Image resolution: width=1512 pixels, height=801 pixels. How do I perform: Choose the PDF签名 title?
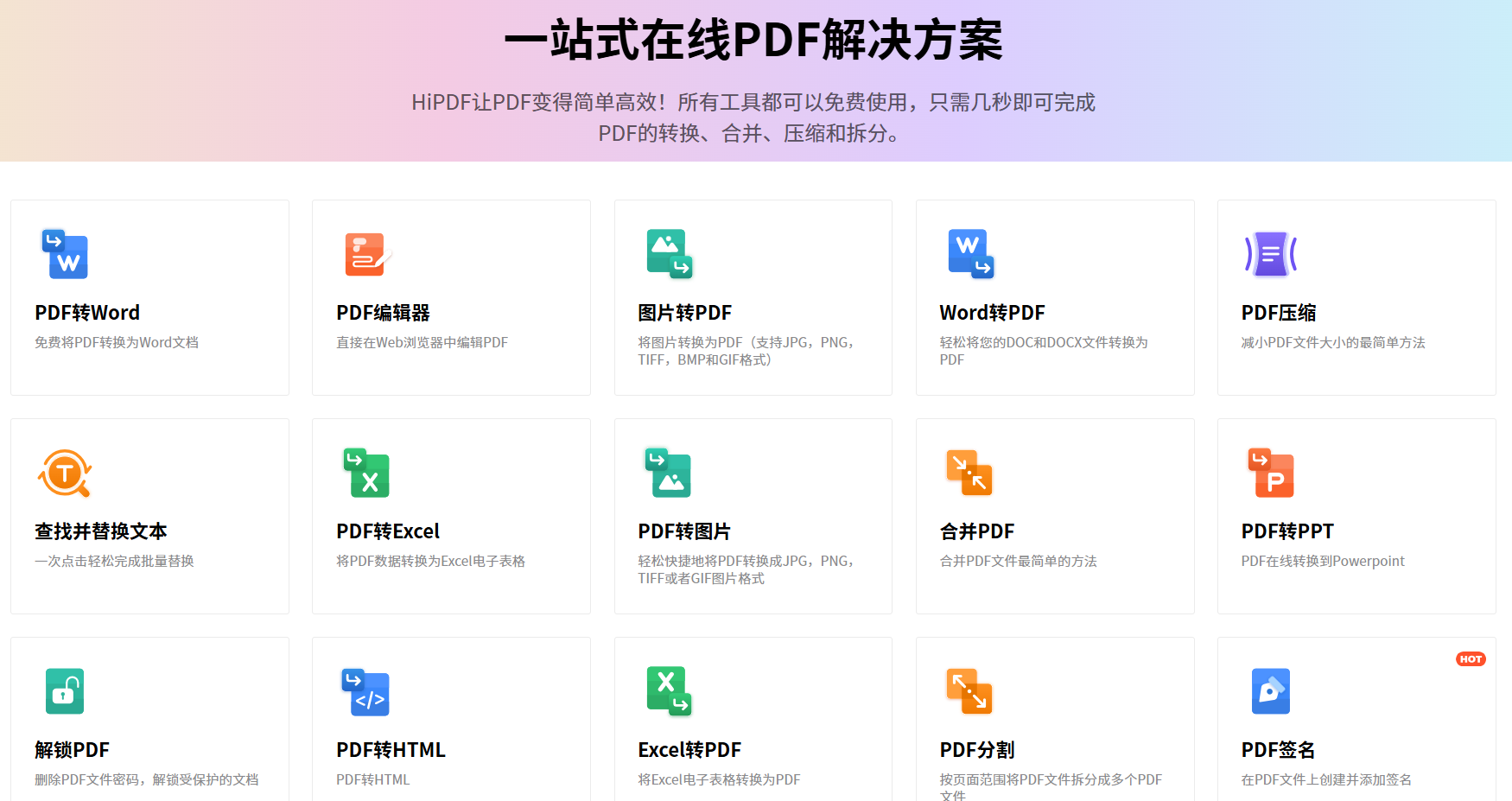point(1279,750)
